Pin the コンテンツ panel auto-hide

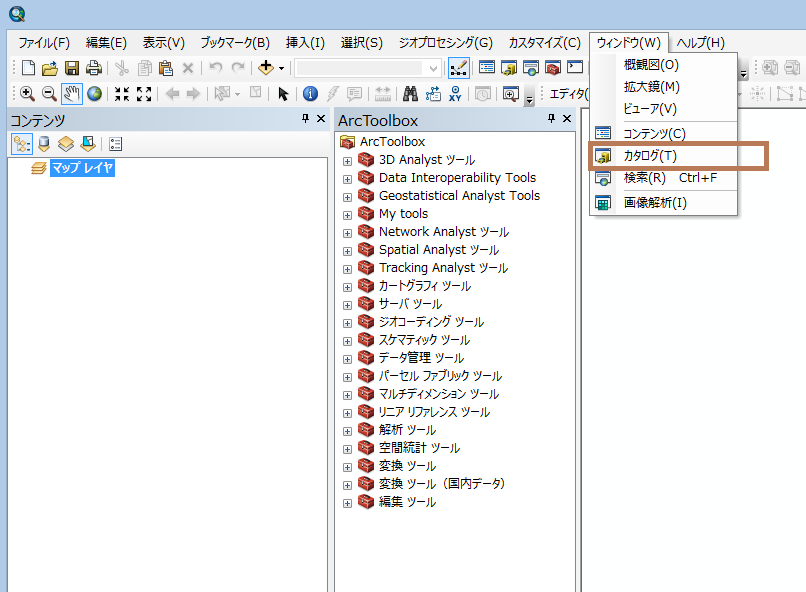tap(305, 119)
